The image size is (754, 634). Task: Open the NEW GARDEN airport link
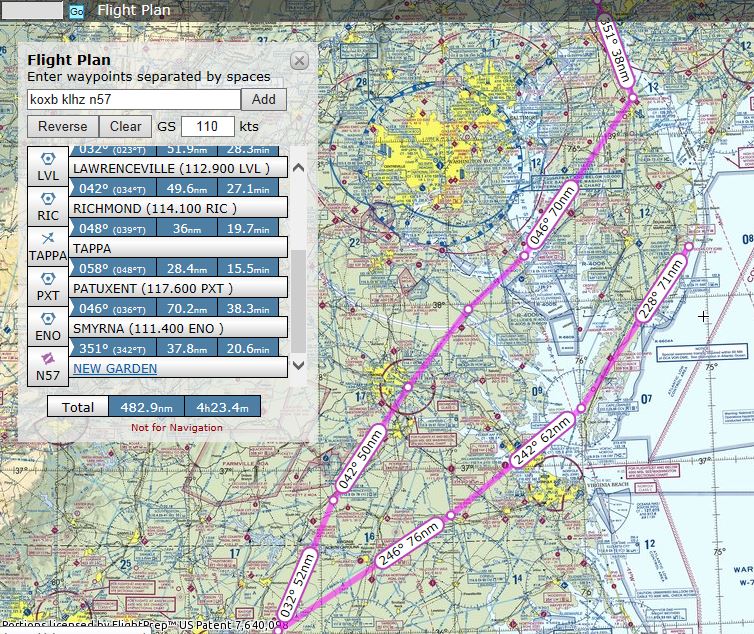[115, 368]
